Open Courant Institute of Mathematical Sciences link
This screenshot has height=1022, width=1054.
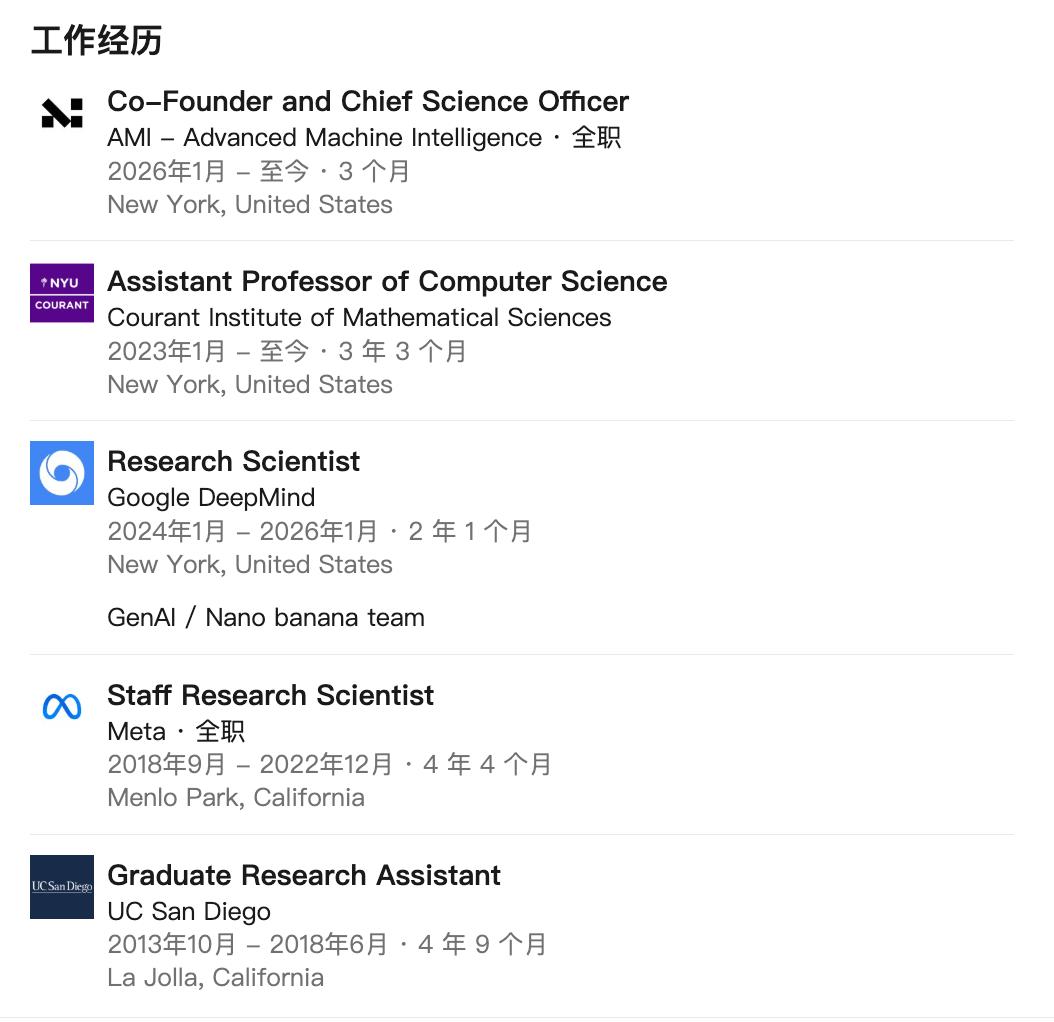coord(359,317)
